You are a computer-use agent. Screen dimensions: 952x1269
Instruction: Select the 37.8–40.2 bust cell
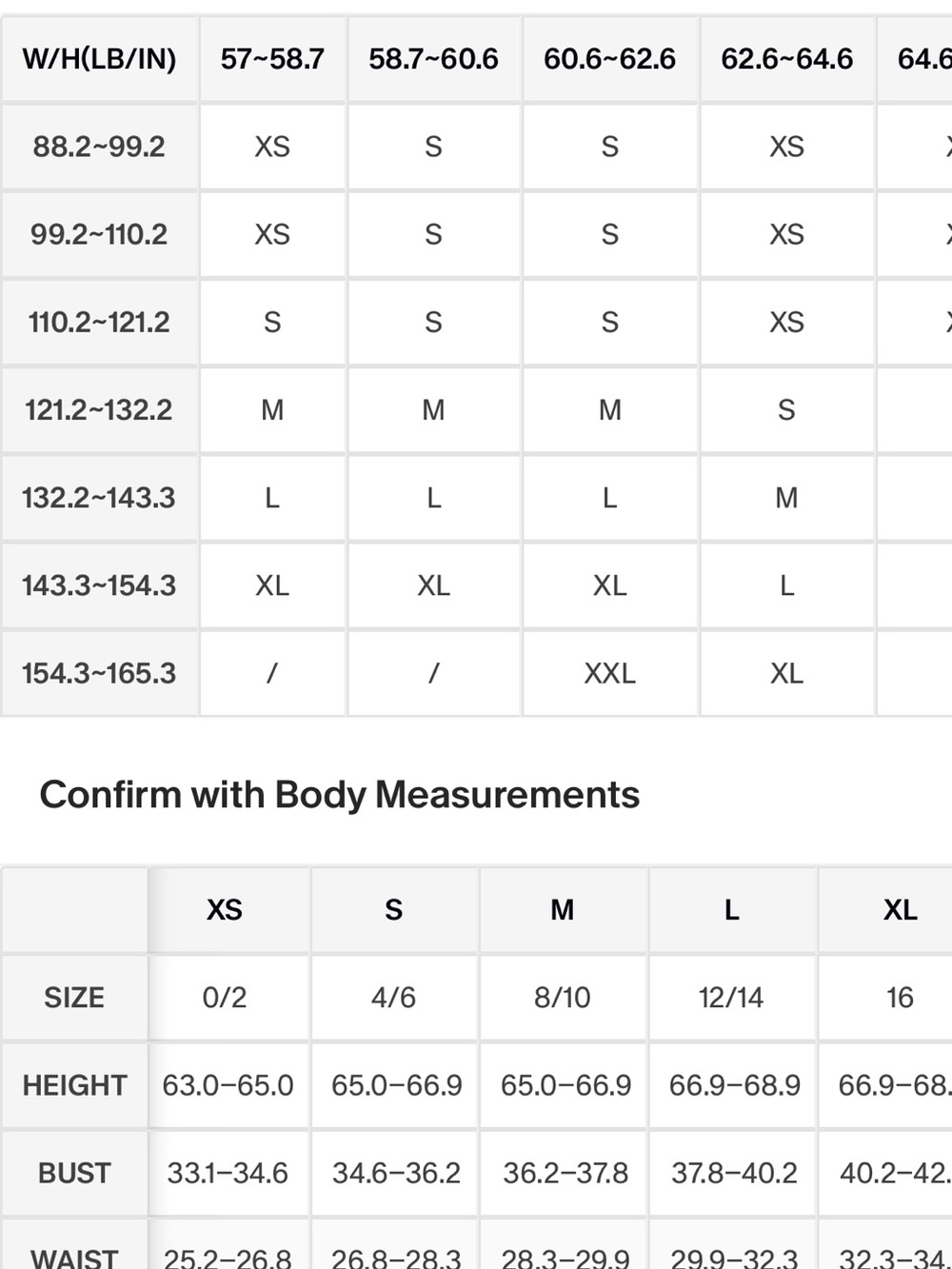point(734,1173)
